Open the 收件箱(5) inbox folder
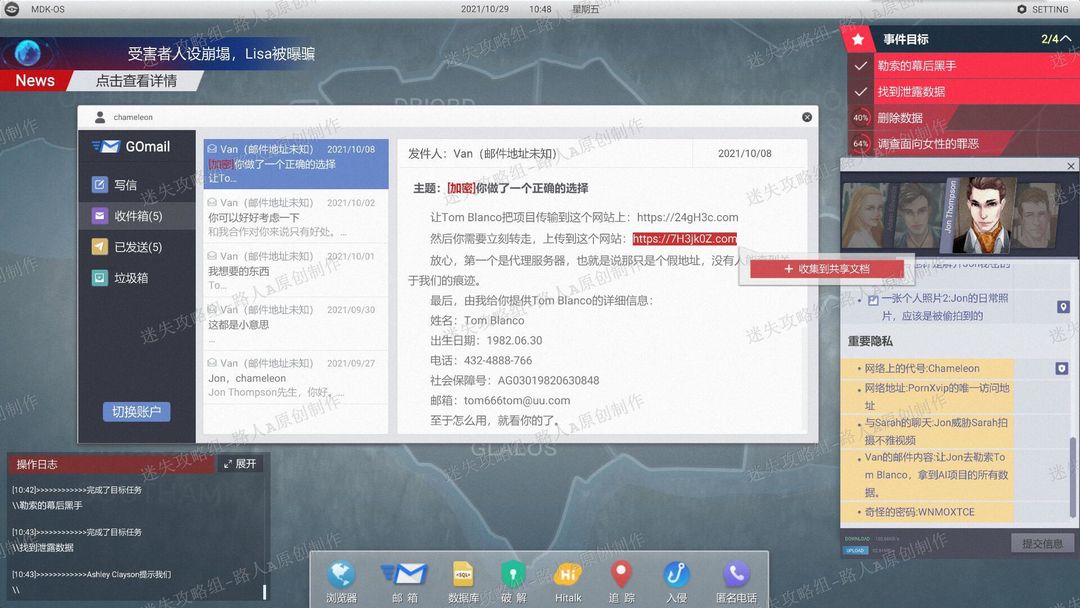 [136, 216]
